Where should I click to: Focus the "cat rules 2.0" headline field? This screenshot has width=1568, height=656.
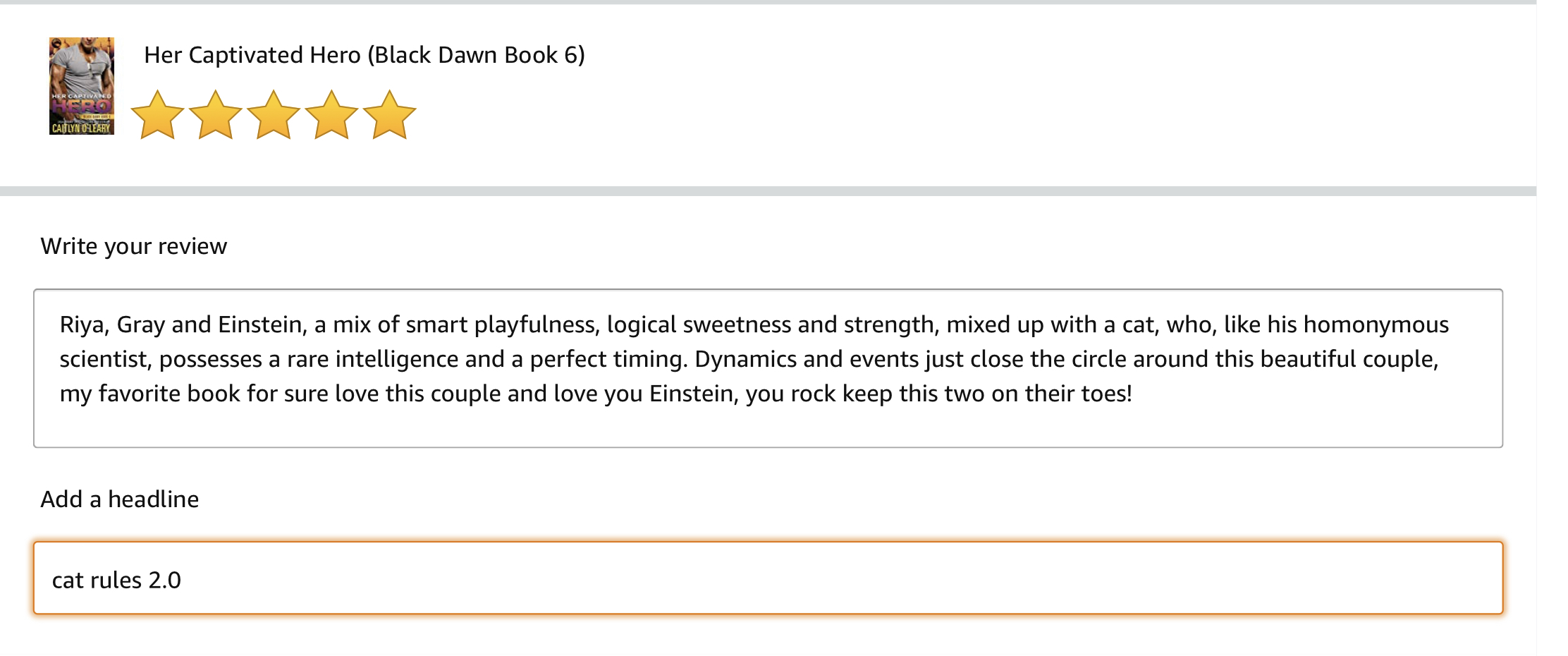767,579
